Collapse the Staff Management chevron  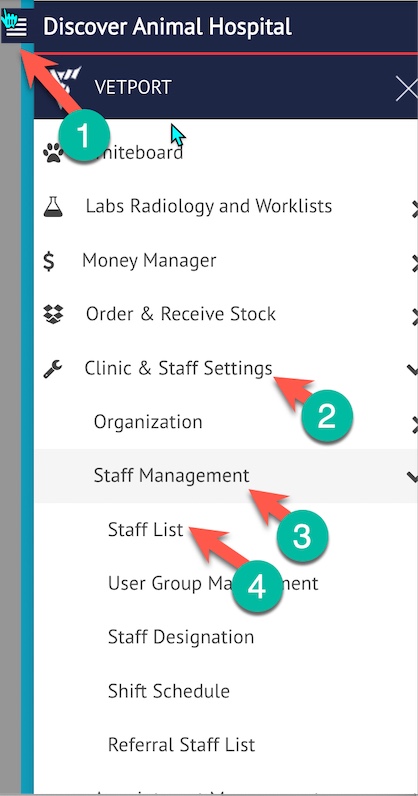click(413, 476)
